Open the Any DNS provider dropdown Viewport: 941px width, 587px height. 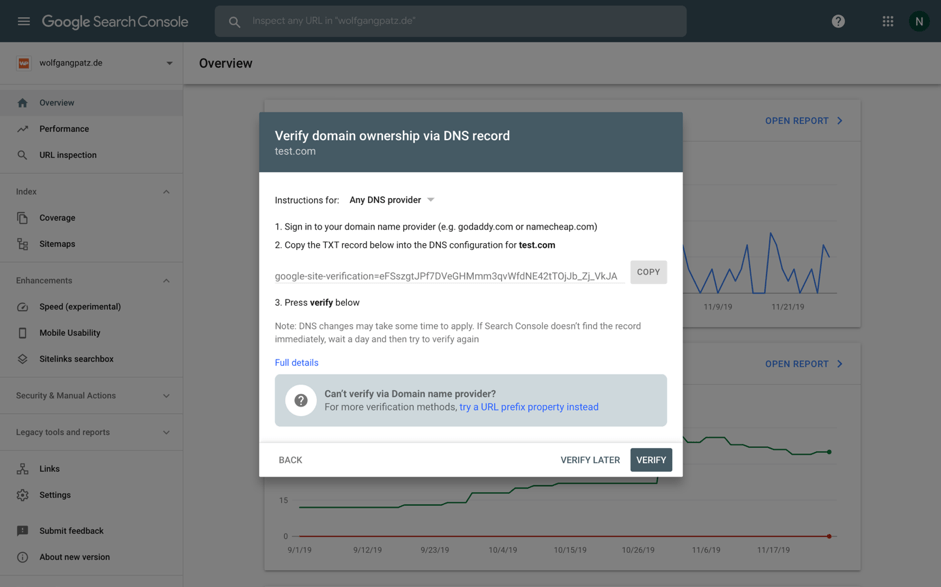tap(391, 200)
